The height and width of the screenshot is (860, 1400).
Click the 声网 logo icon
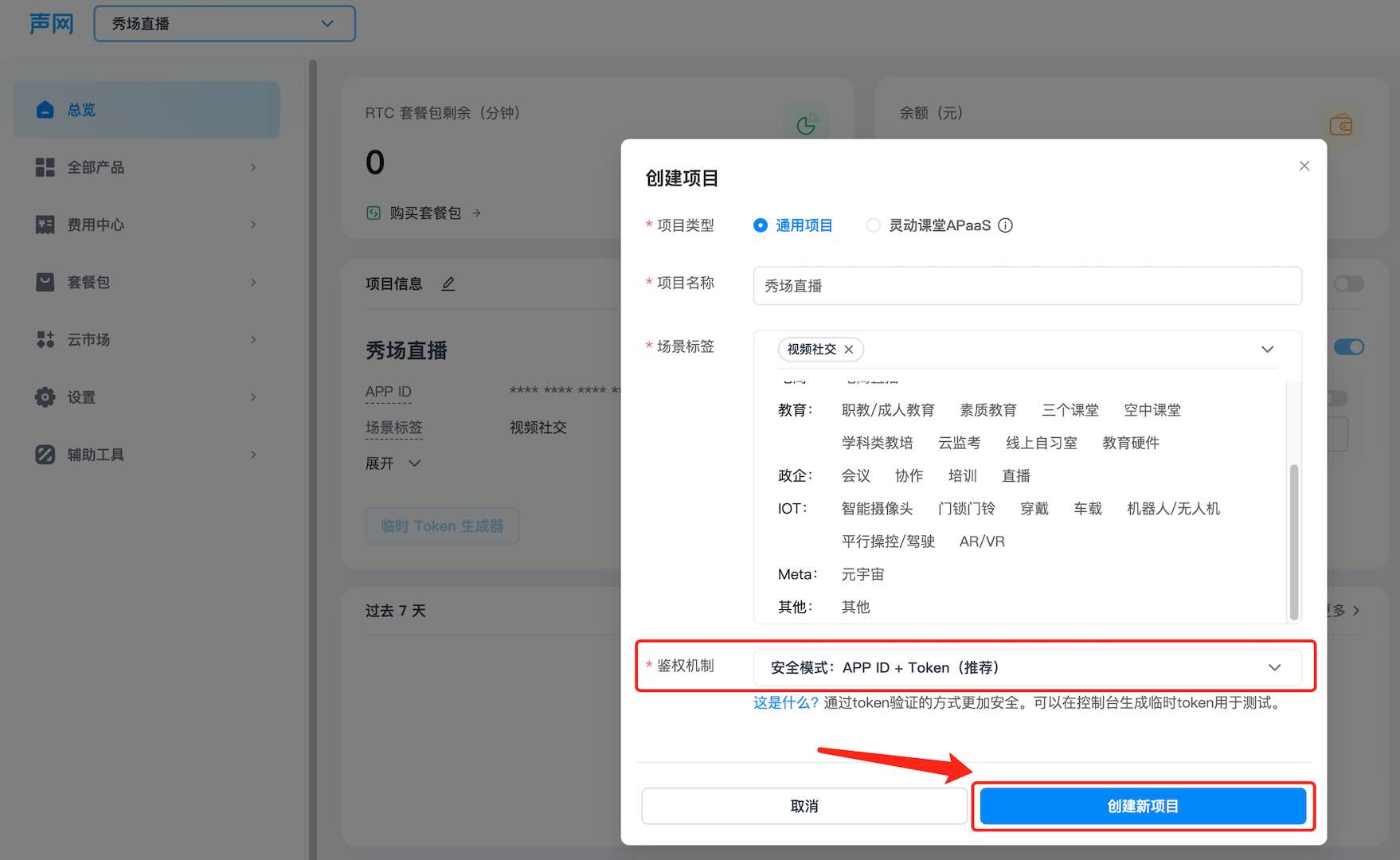(51, 24)
